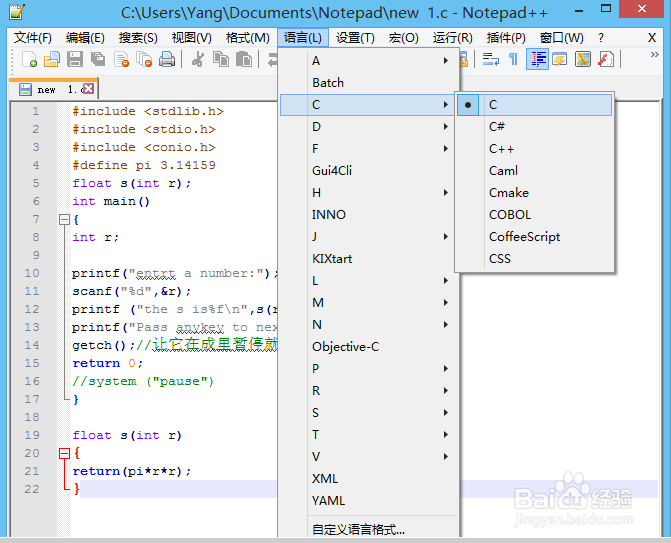Screen dimensions: 671x543
Task: Choose Gui4Cli language
Action: (x=368, y=171)
